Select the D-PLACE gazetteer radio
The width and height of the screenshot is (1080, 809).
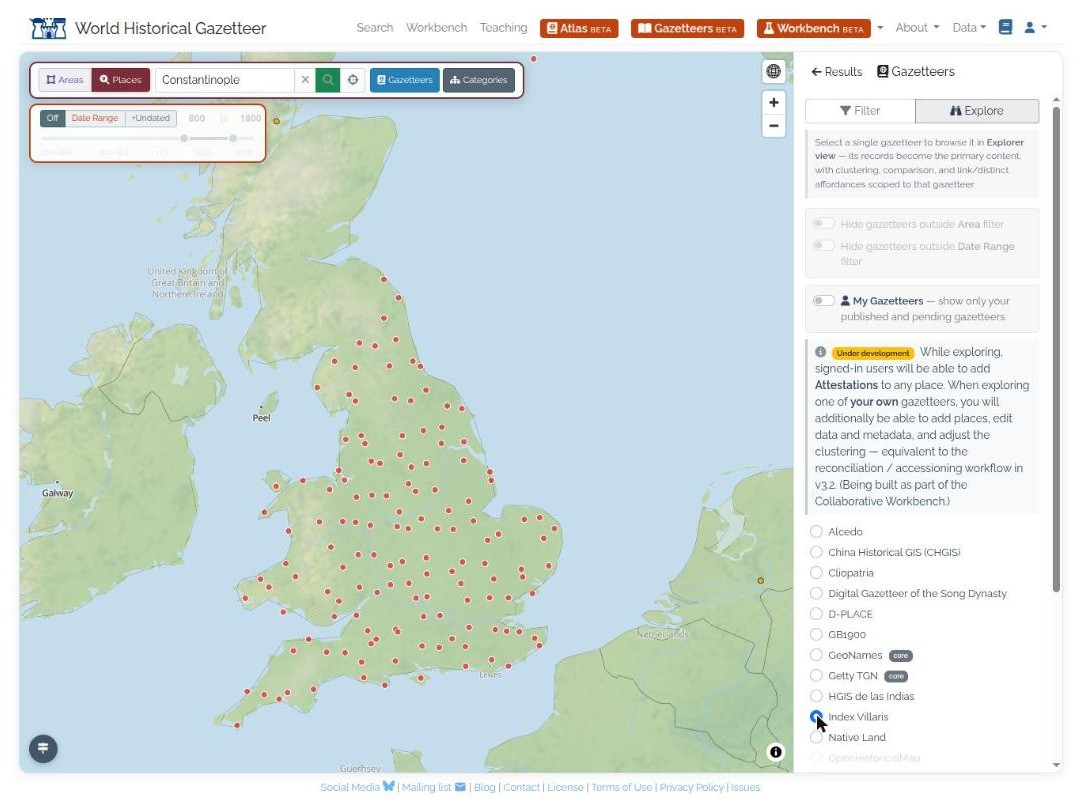(x=816, y=614)
